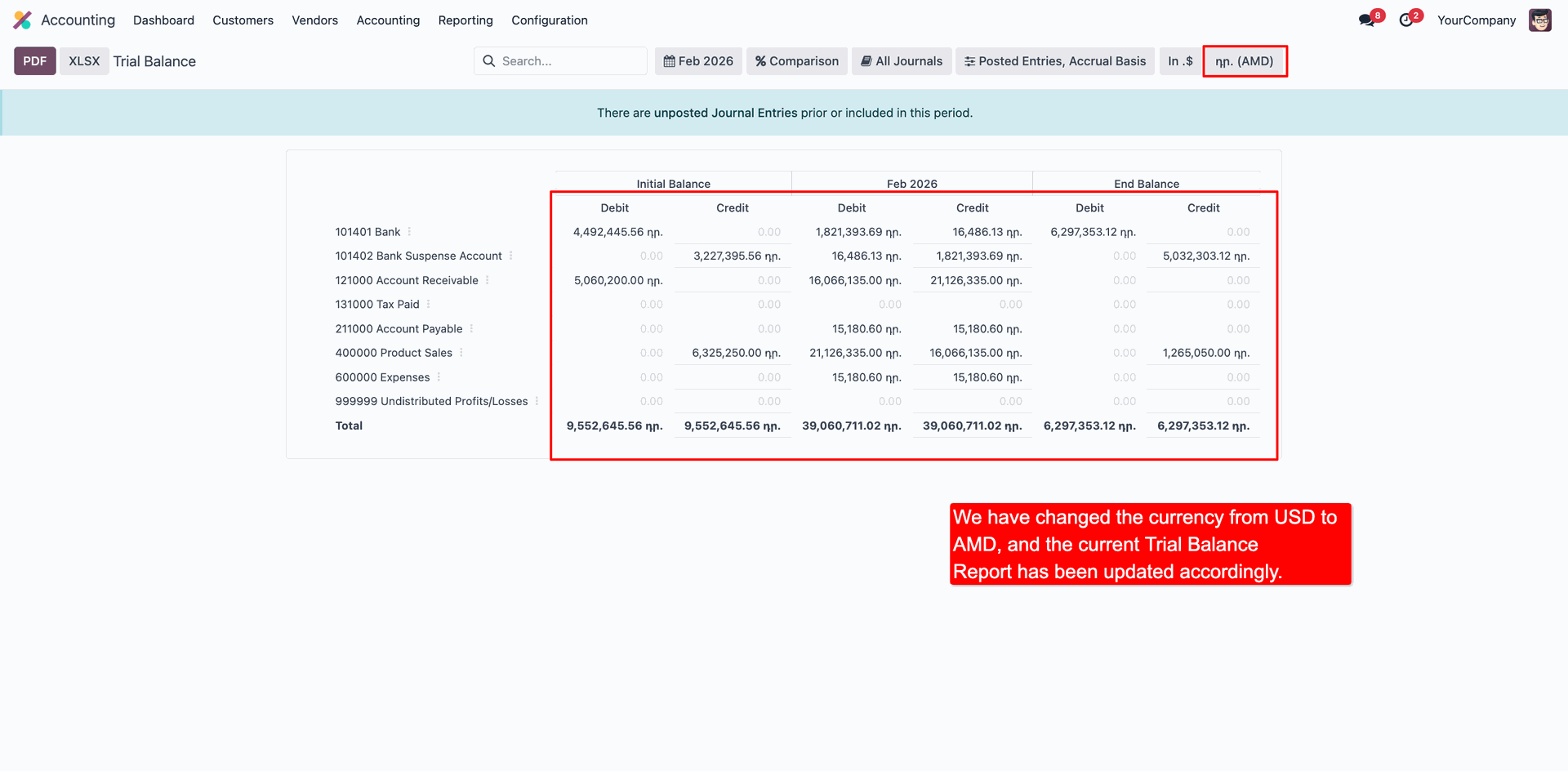This screenshot has height=771, width=1568.
Task: Follow the unposted Journal Entries link
Action: pyautogui.click(x=725, y=113)
